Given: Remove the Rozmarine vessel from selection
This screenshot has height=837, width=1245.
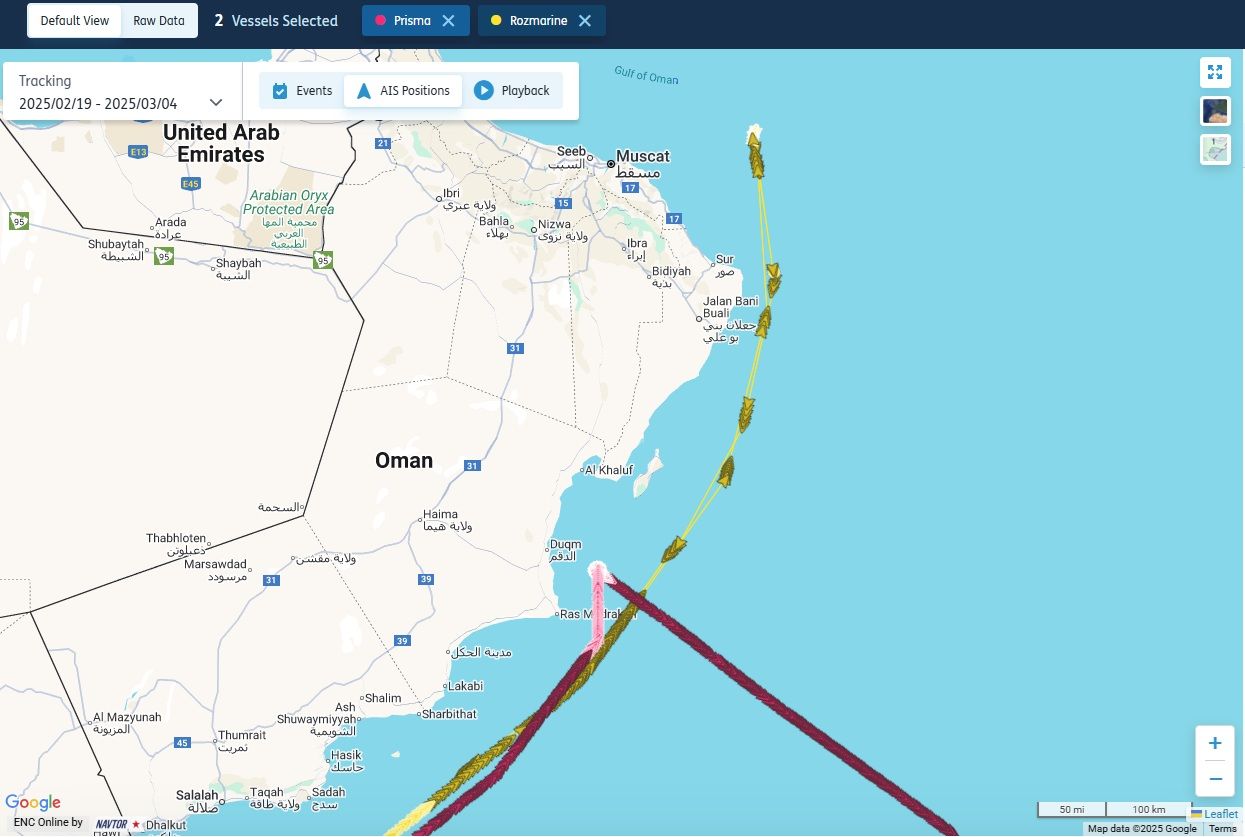Looking at the screenshot, I should click(585, 20).
